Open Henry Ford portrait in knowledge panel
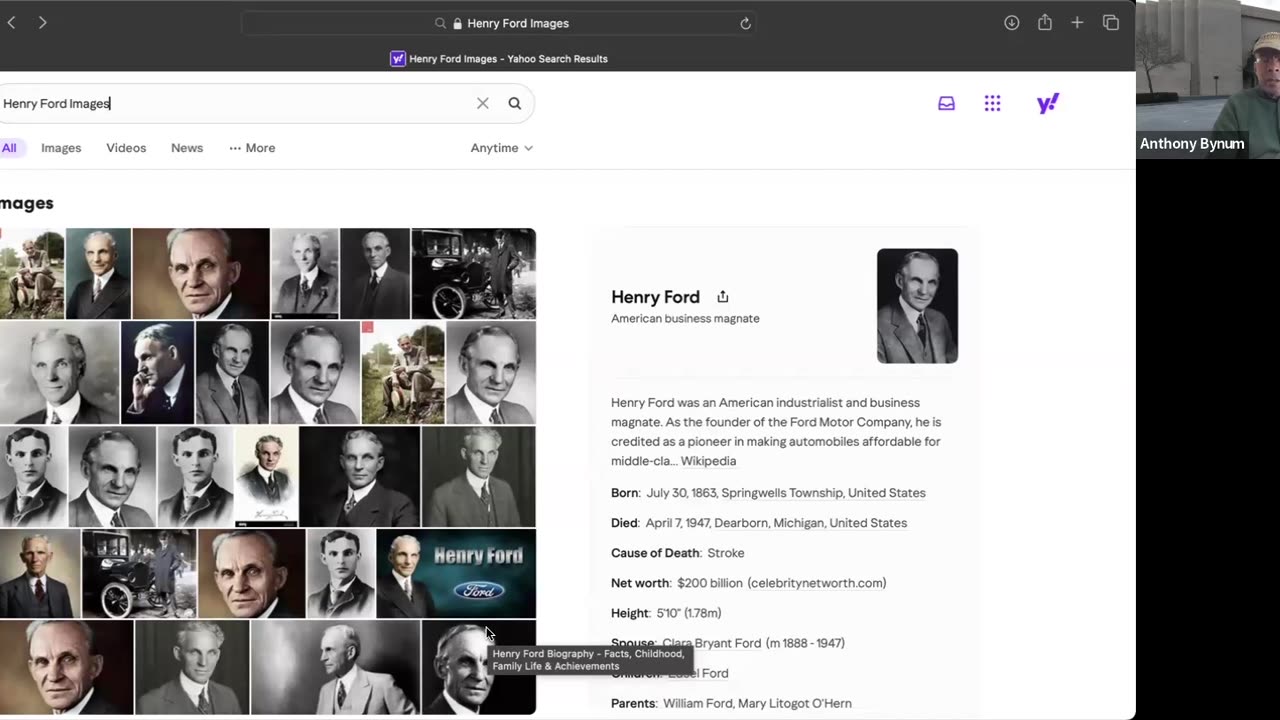The width and height of the screenshot is (1280, 720). click(917, 306)
